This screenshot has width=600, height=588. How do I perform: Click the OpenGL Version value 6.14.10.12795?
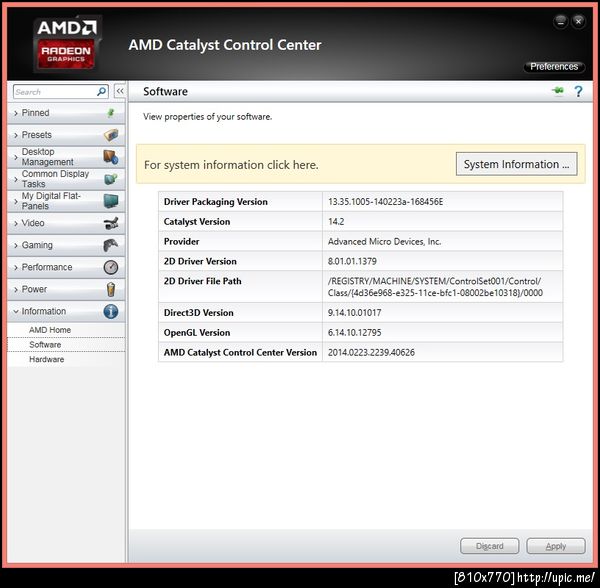354,332
